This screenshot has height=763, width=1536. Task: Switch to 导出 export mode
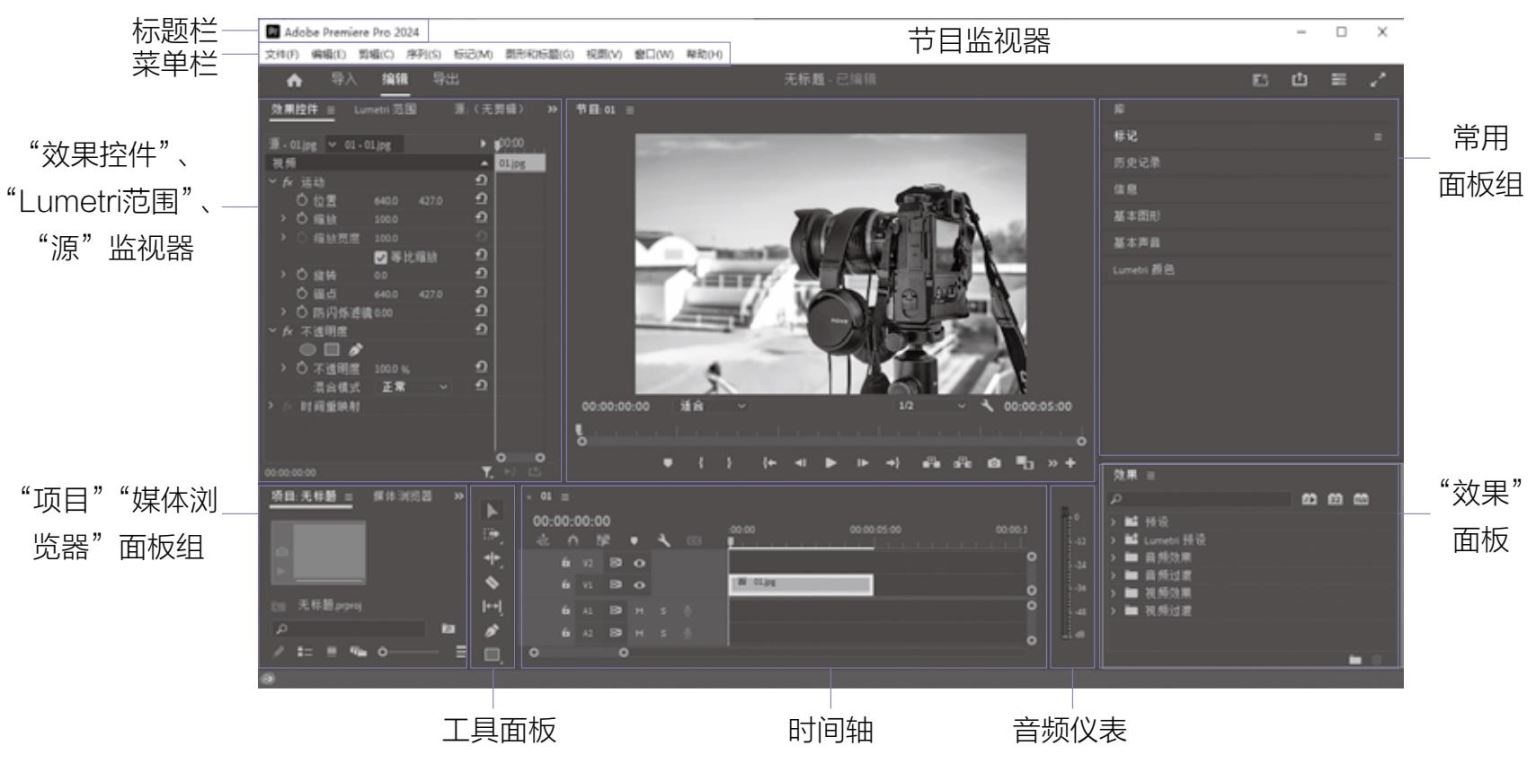pyautogui.click(x=446, y=80)
